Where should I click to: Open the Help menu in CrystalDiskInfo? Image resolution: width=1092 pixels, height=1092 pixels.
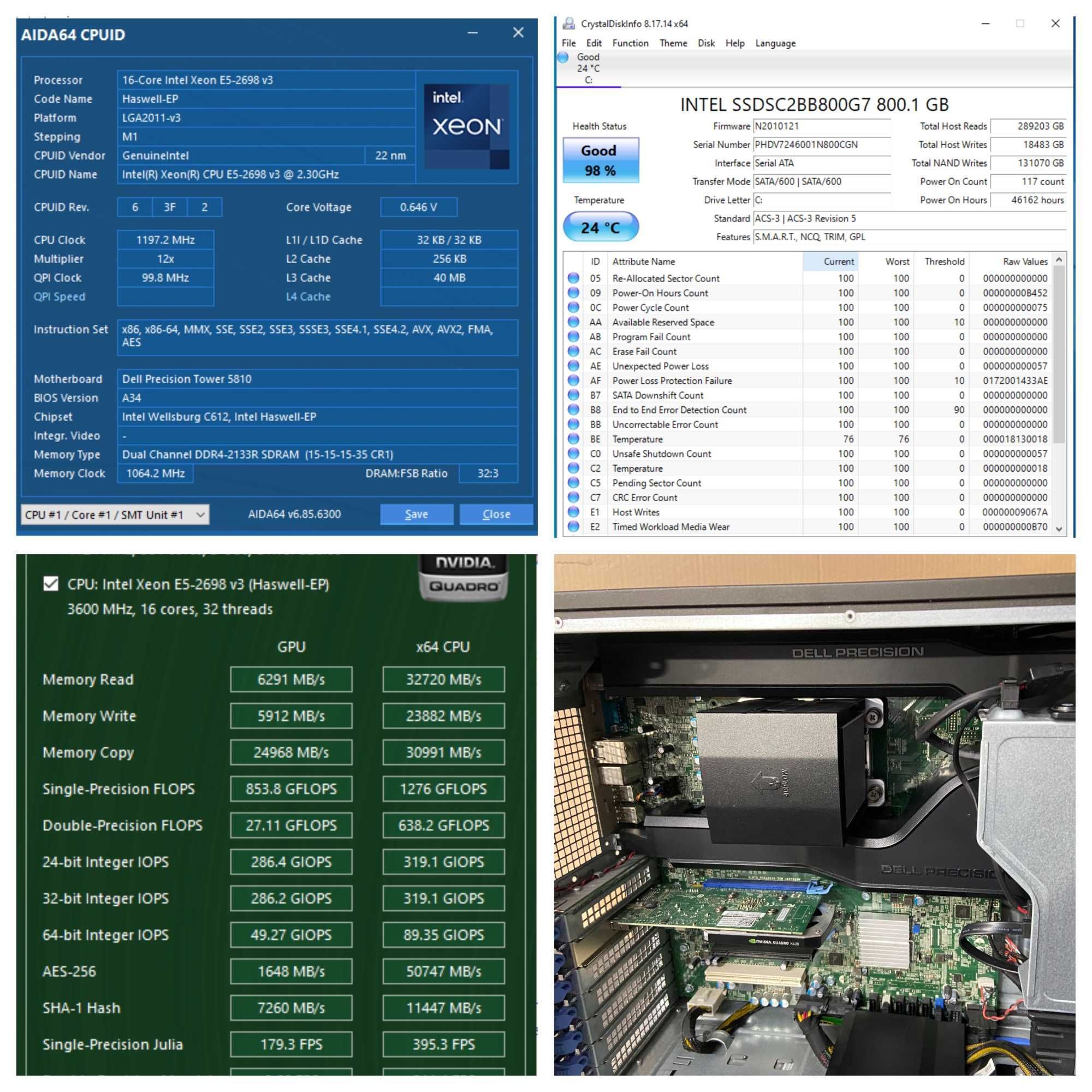coord(735,43)
